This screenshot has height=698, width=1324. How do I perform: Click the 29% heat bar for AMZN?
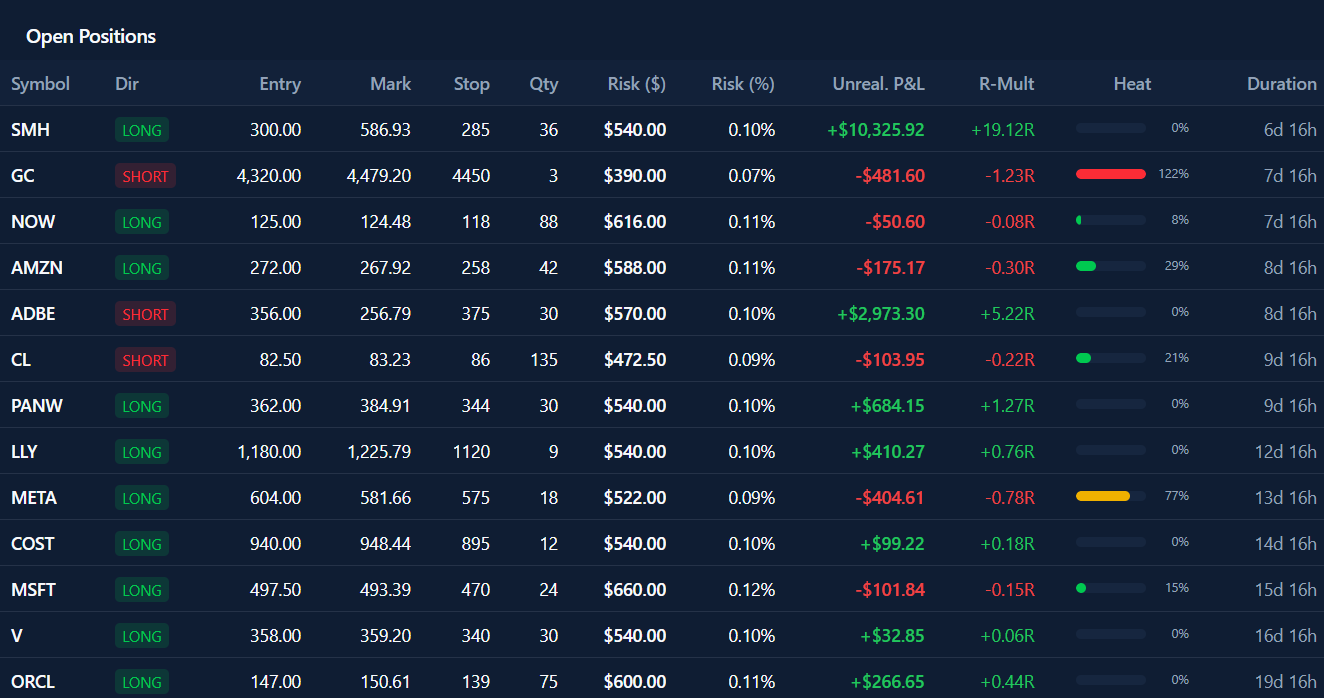click(1111, 266)
